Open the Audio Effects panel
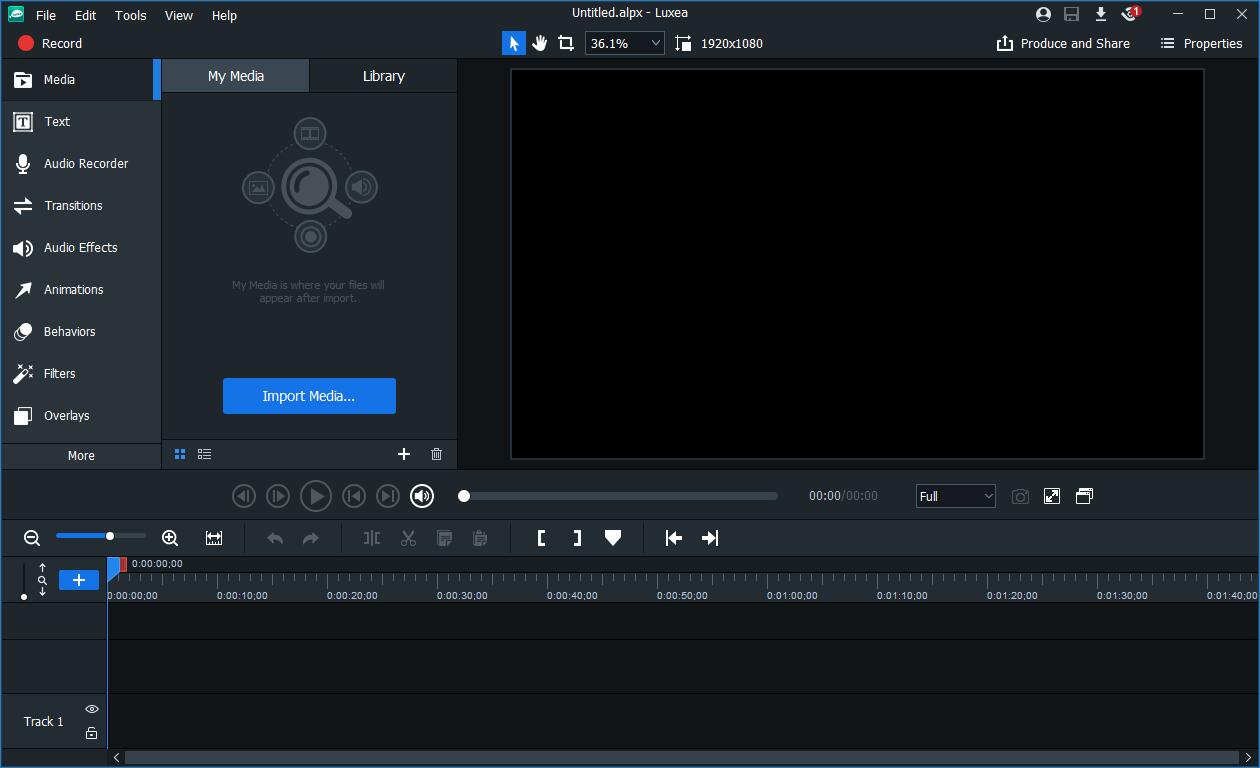1260x768 pixels. [81, 248]
